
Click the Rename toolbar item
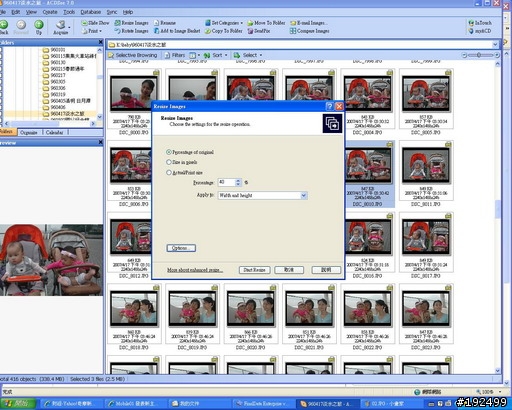click(165, 23)
